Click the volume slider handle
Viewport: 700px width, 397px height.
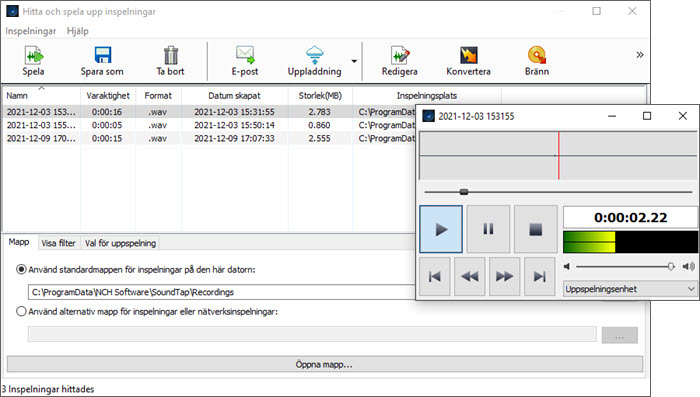(671, 267)
